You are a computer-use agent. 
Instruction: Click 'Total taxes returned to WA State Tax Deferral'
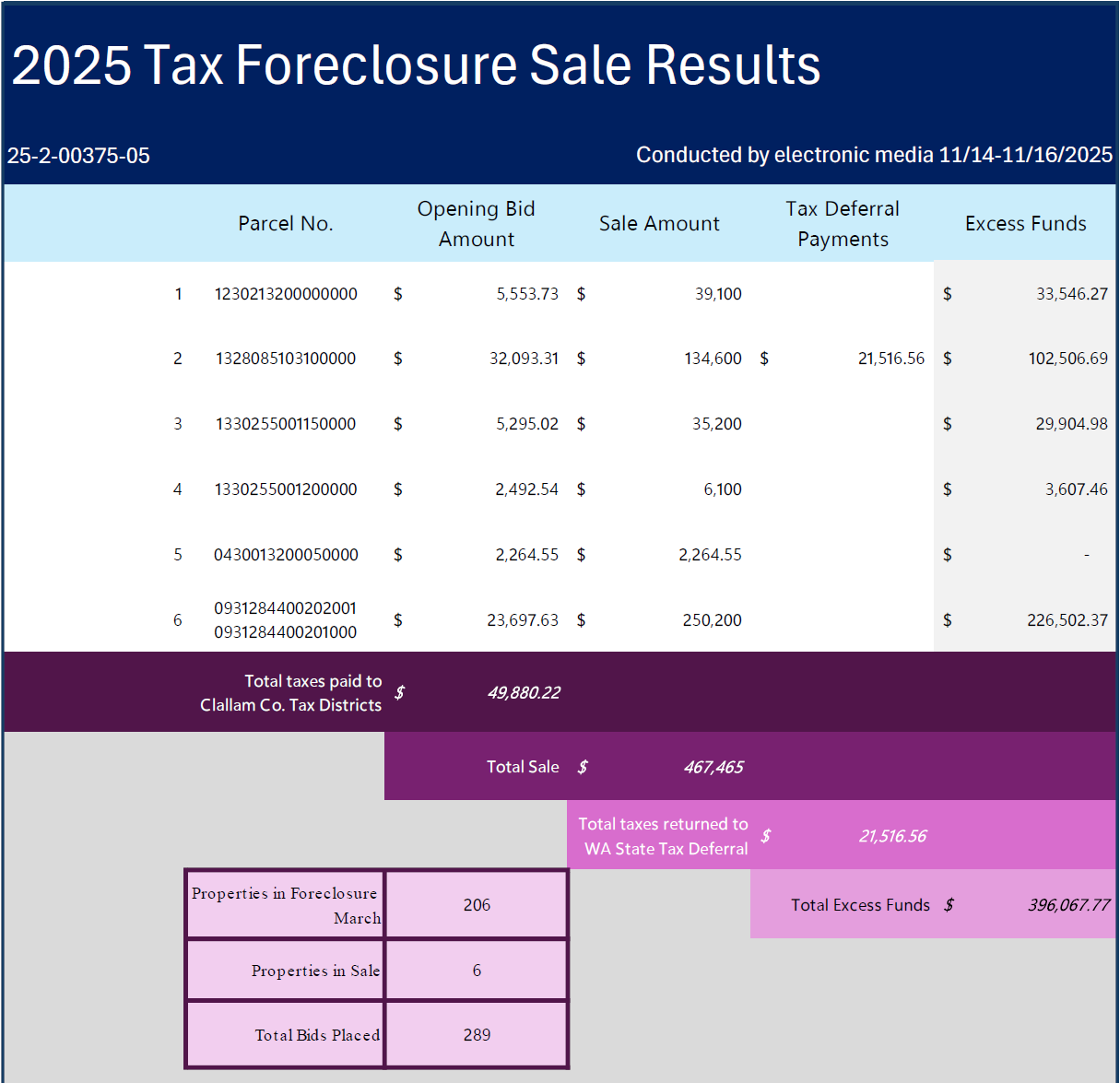(662, 835)
